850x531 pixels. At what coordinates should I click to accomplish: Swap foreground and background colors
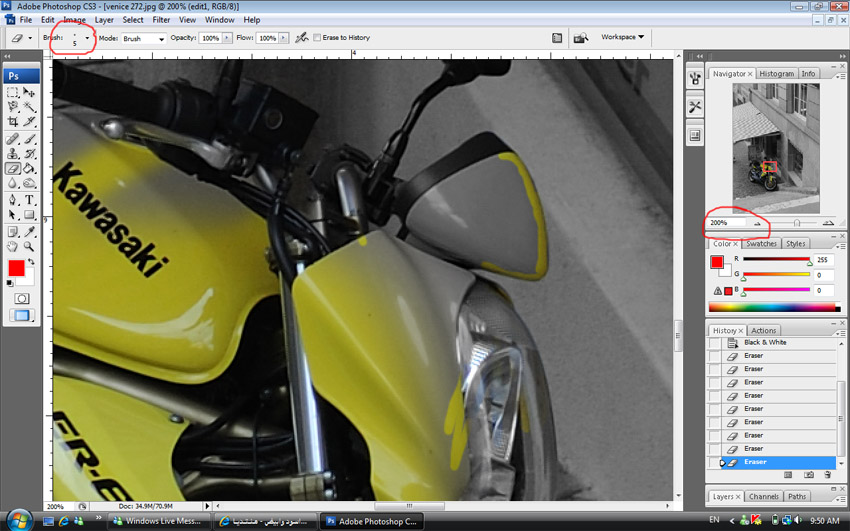tap(31, 262)
